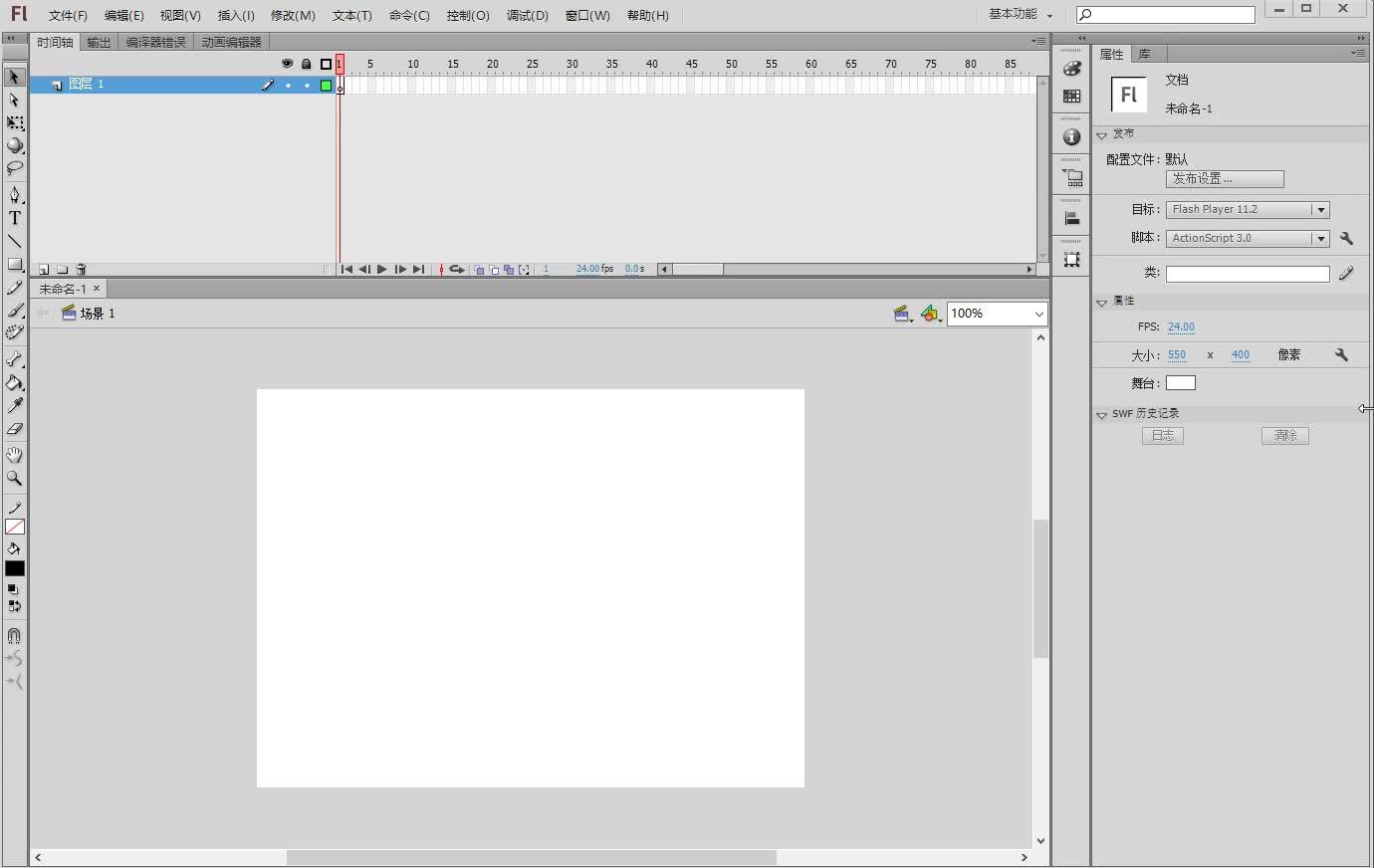Collapse the 发布 section
Image resolution: width=1374 pixels, height=868 pixels.
click(x=1102, y=134)
